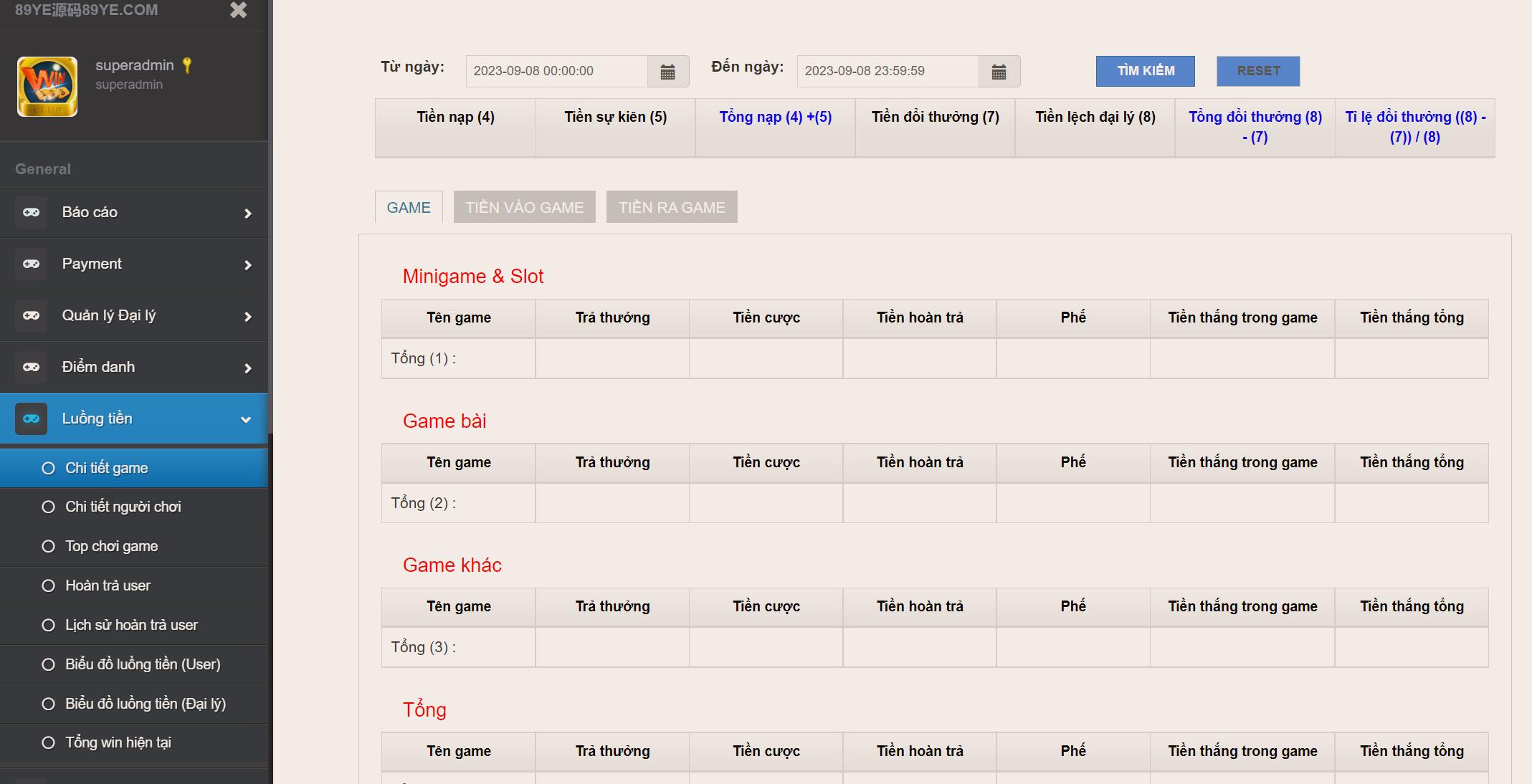Click the Từ ngày date input field
The width and height of the screenshot is (1532, 784).
pos(556,71)
